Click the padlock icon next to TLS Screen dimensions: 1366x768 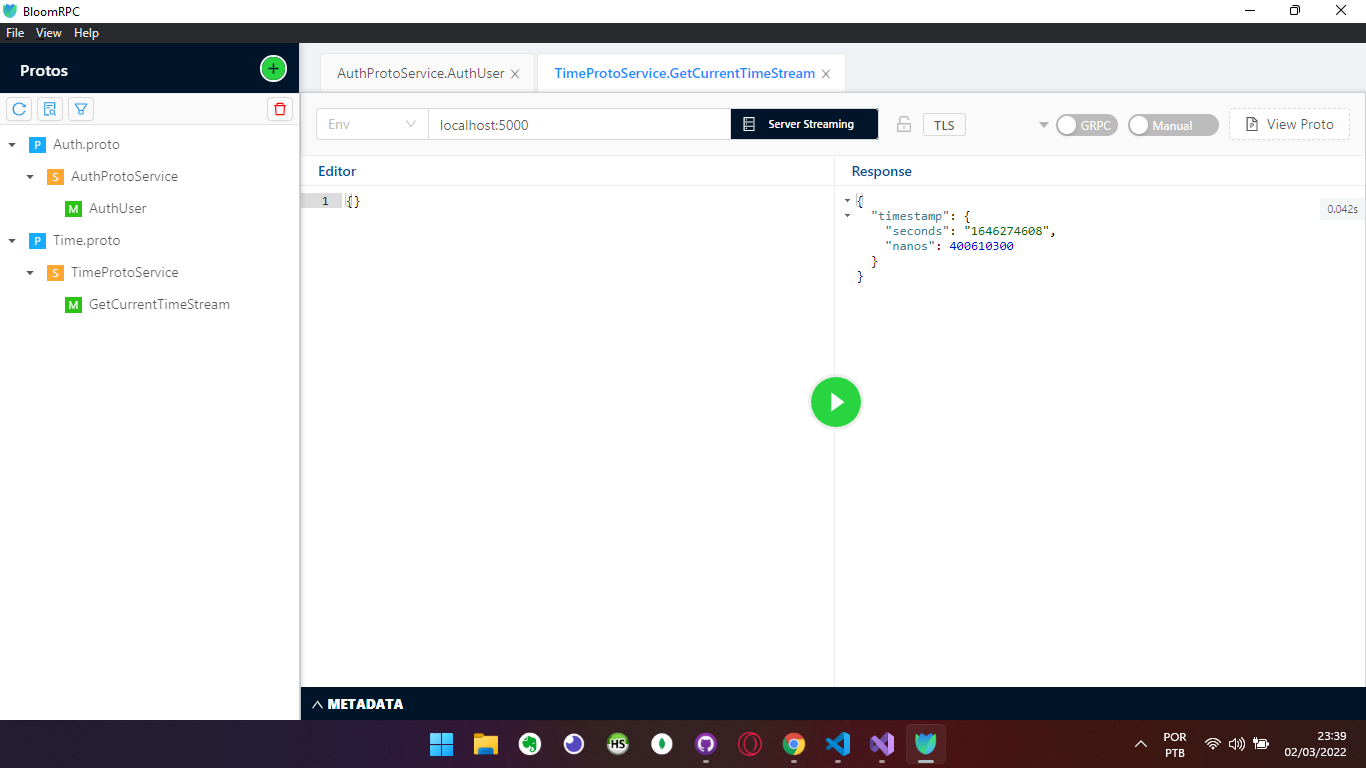[904, 125]
